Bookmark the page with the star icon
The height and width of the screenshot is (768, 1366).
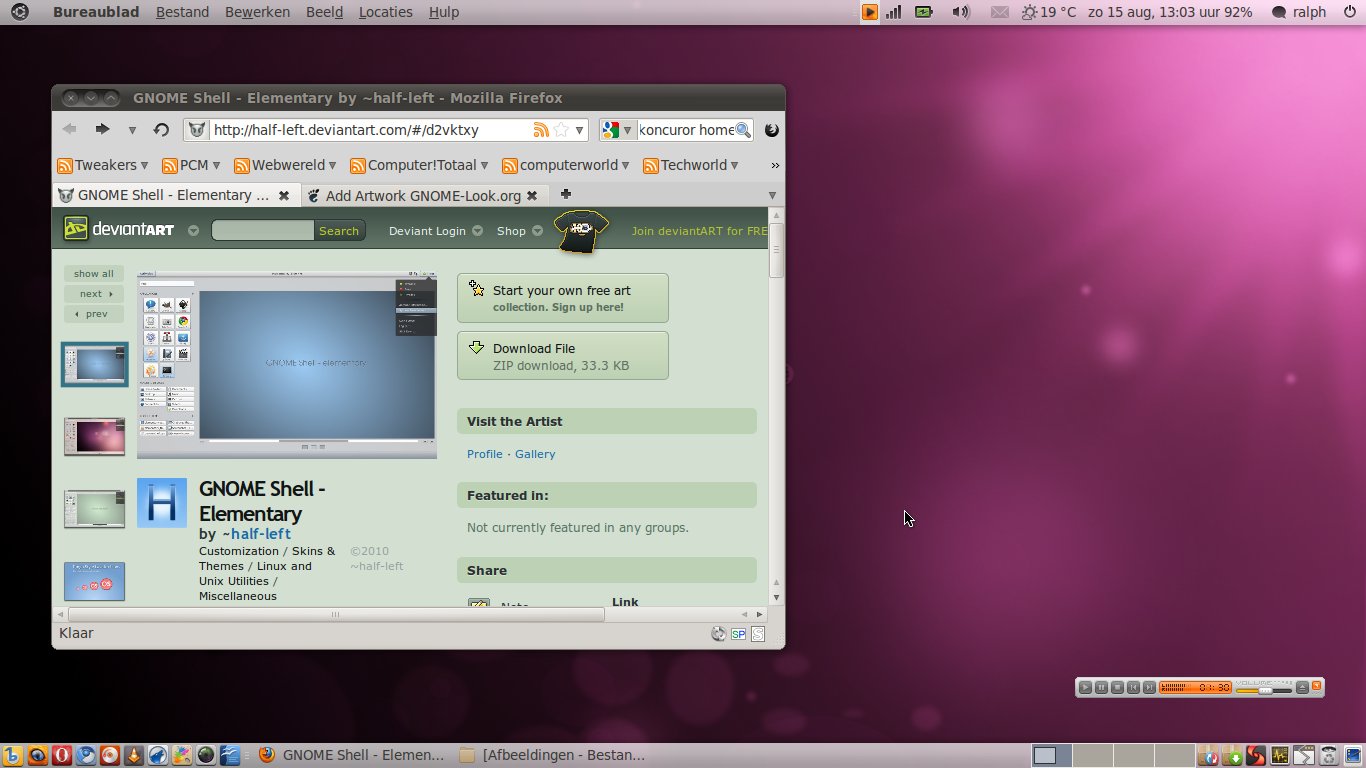(561, 130)
